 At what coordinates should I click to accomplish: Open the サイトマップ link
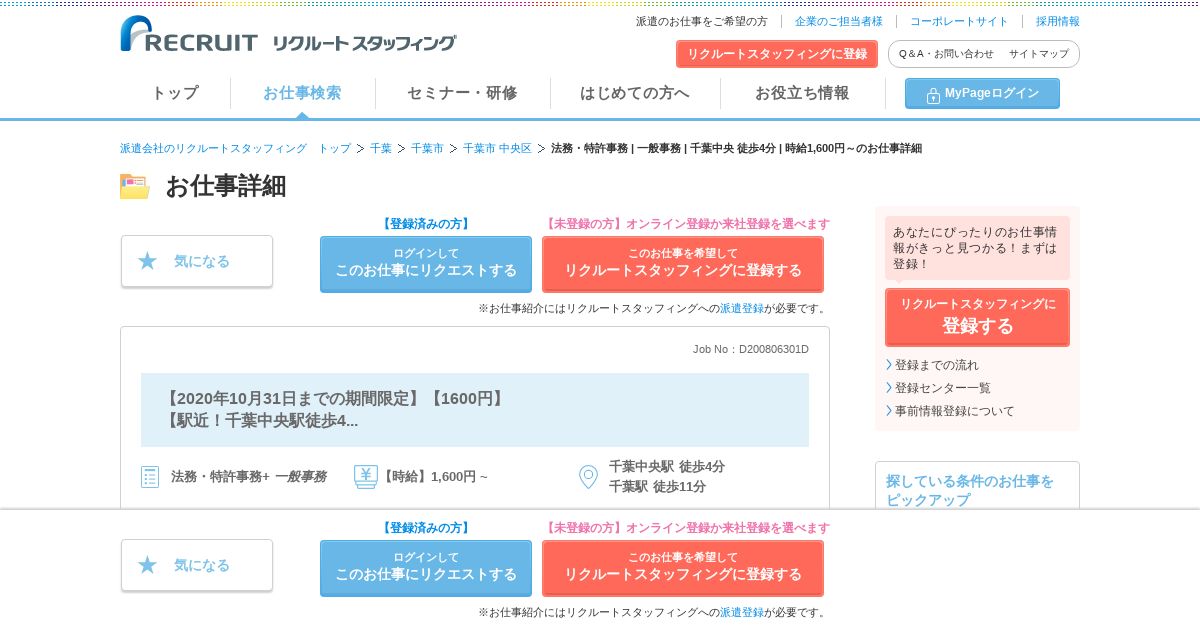[x=1039, y=54]
